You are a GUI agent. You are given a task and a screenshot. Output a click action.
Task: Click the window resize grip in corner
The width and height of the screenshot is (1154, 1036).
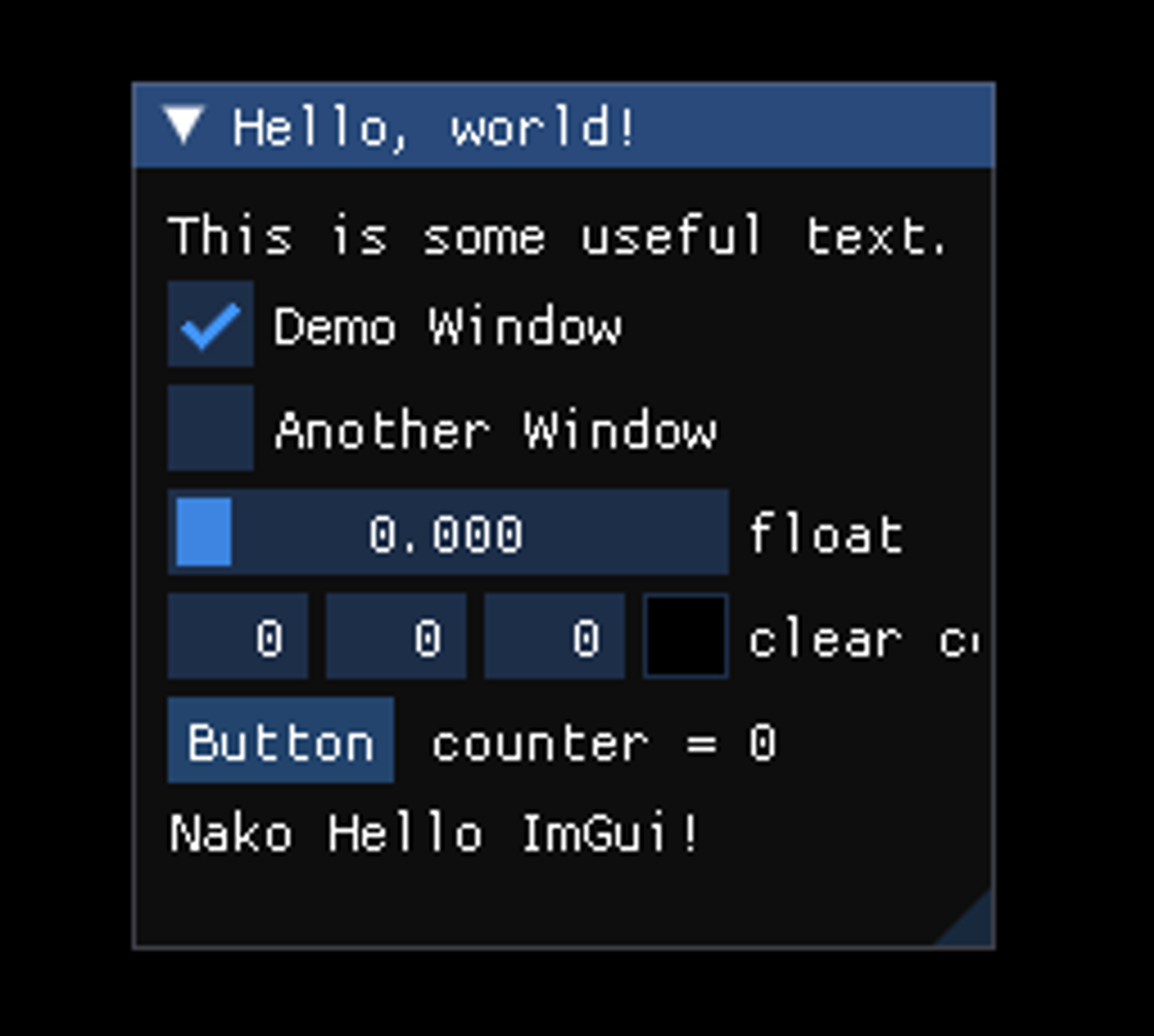point(975,929)
